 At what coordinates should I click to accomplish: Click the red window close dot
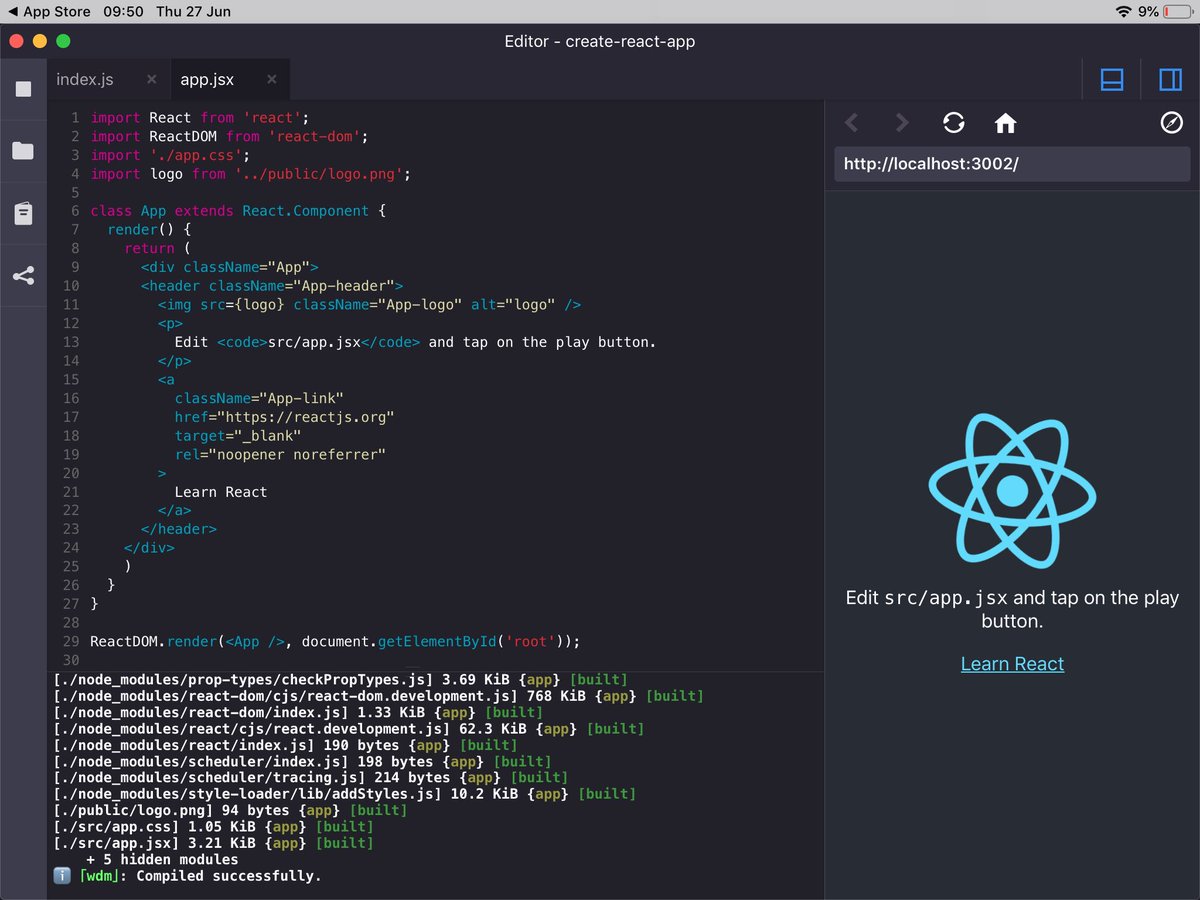16,41
